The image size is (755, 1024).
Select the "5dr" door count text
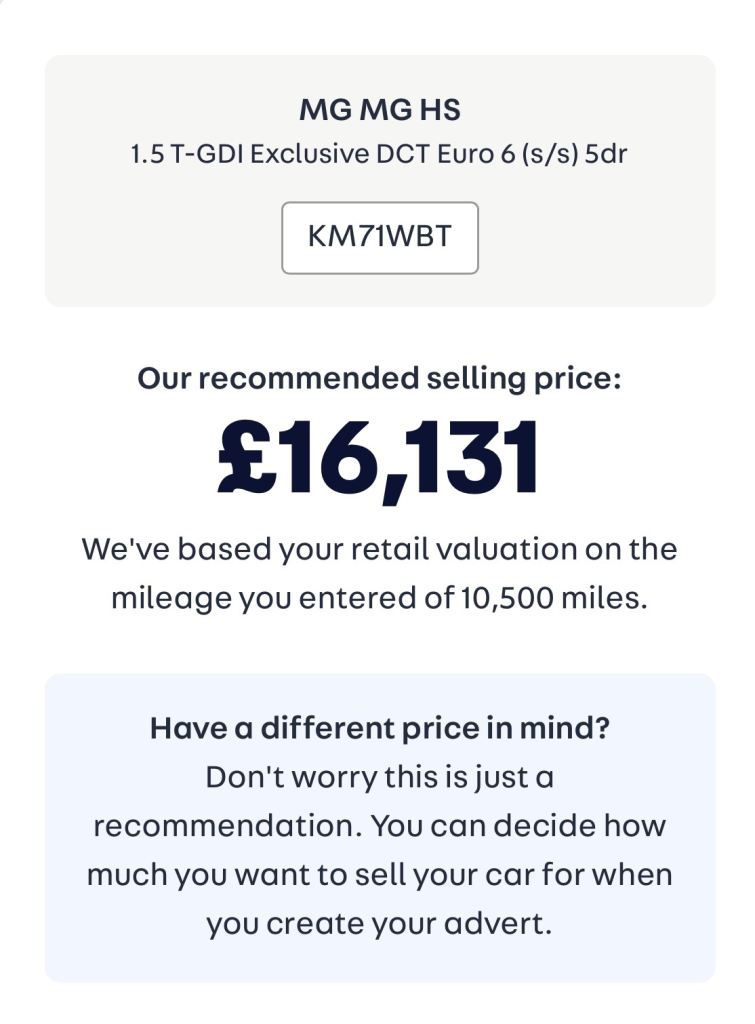point(604,156)
